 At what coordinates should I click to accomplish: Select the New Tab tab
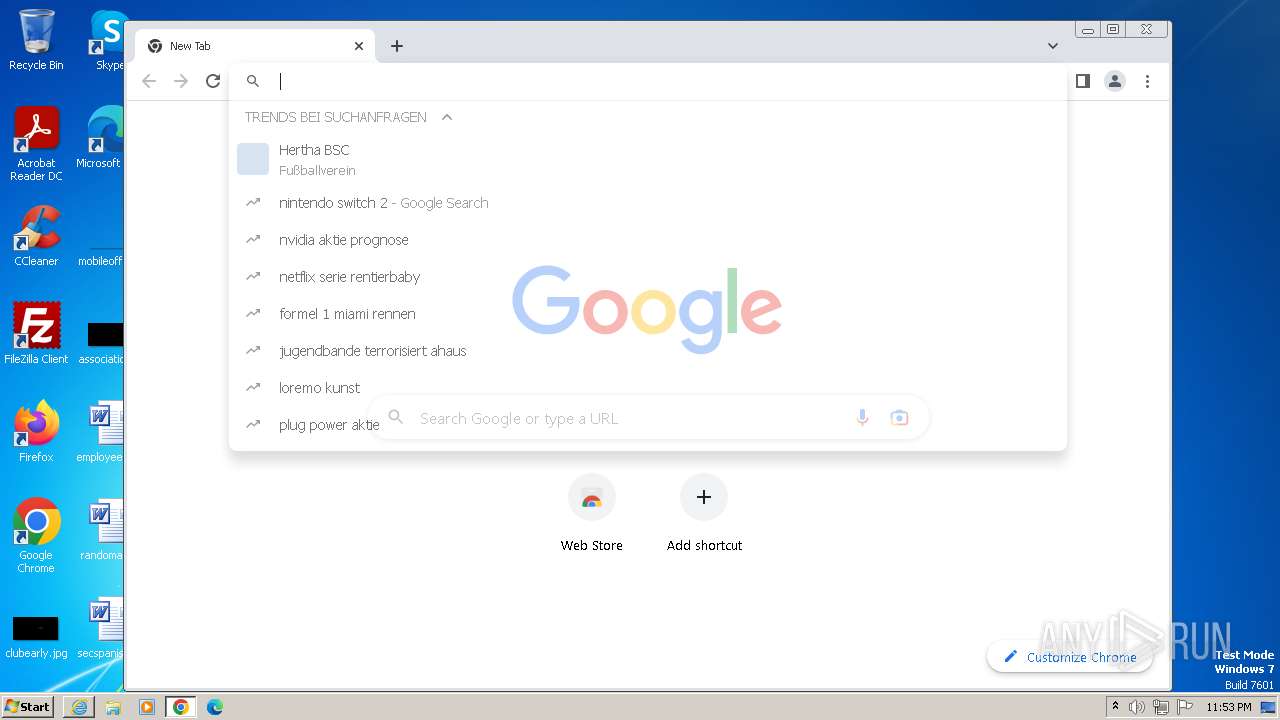(255, 46)
